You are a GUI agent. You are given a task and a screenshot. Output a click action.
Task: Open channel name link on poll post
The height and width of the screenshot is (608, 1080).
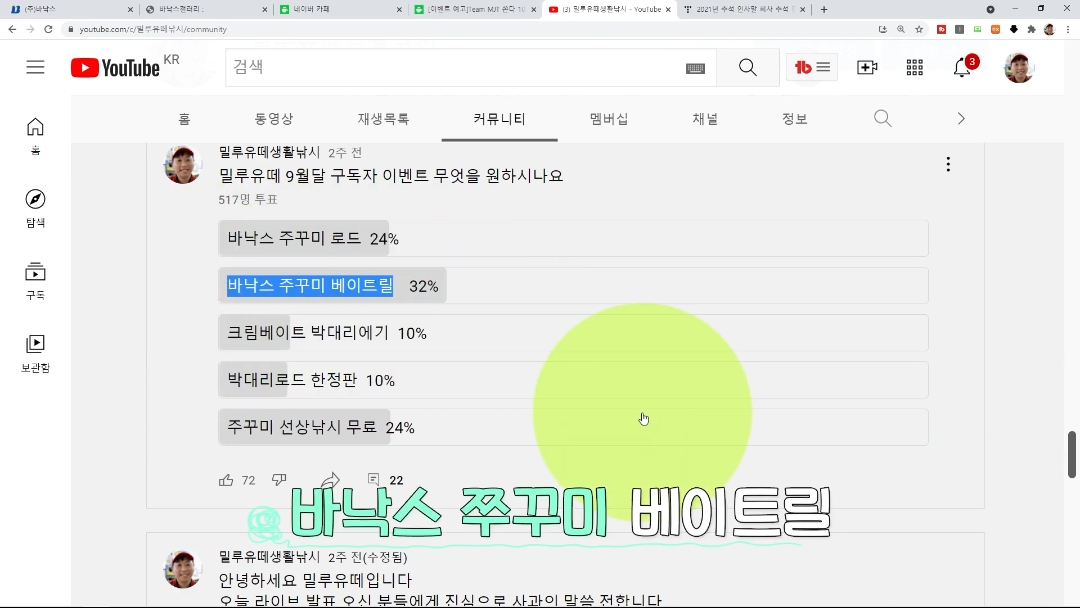pos(269,152)
